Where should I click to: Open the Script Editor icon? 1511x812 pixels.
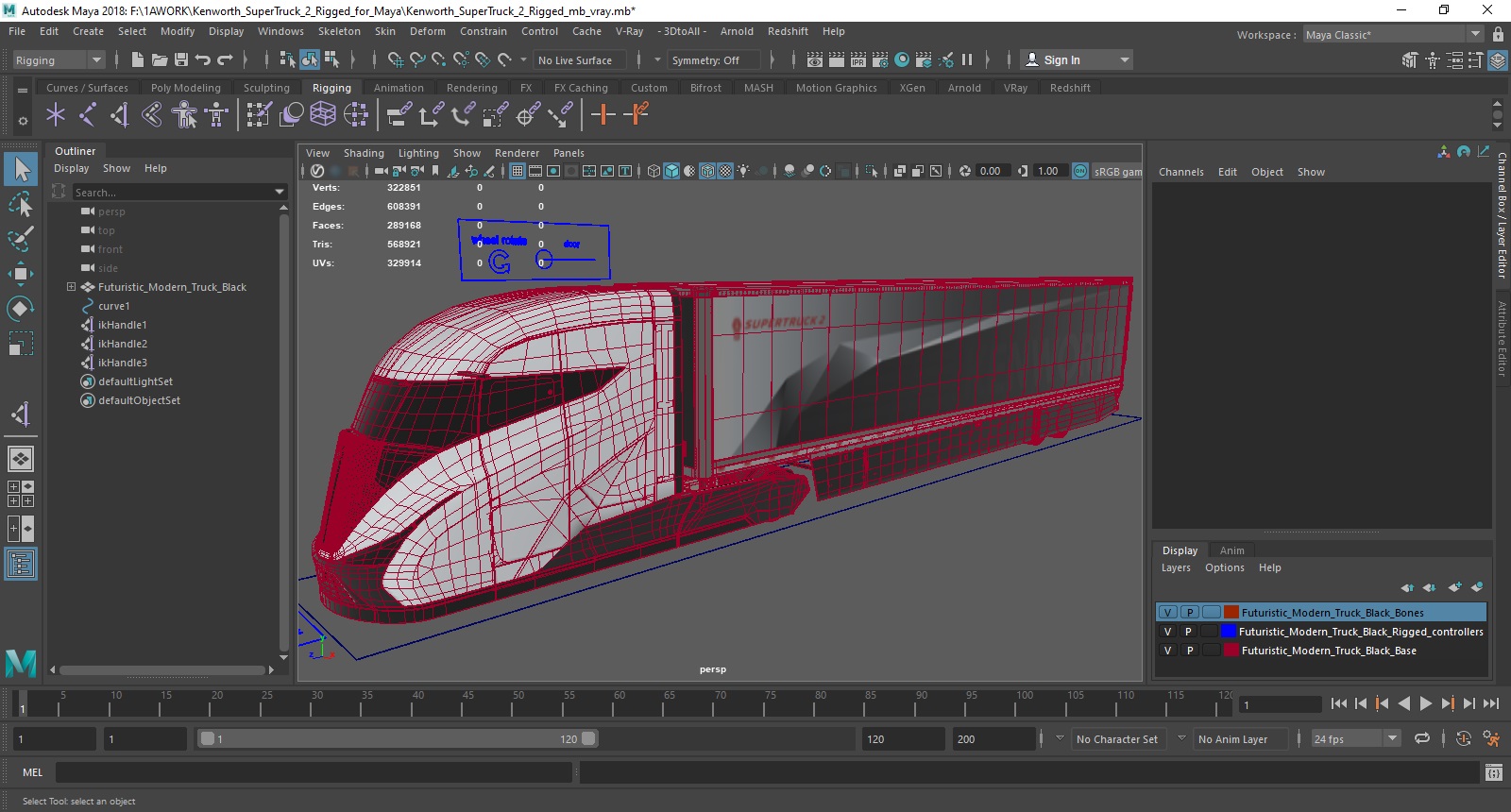1493,772
